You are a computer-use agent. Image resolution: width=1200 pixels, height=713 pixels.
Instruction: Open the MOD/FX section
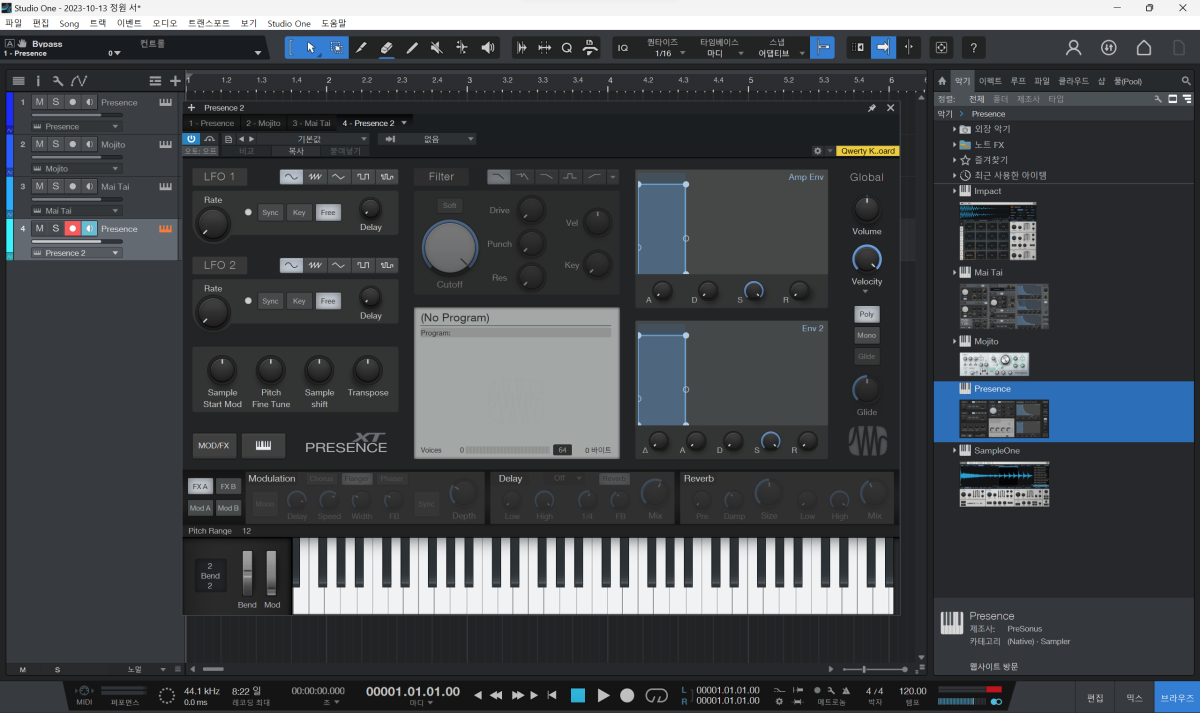pyautogui.click(x=214, y=445)
